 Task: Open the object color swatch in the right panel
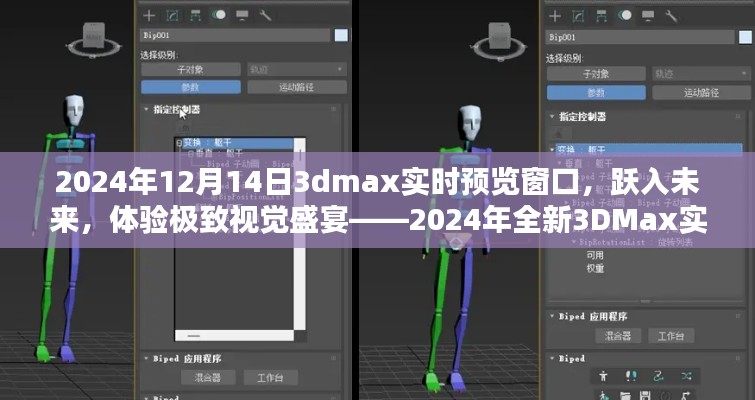745,37
